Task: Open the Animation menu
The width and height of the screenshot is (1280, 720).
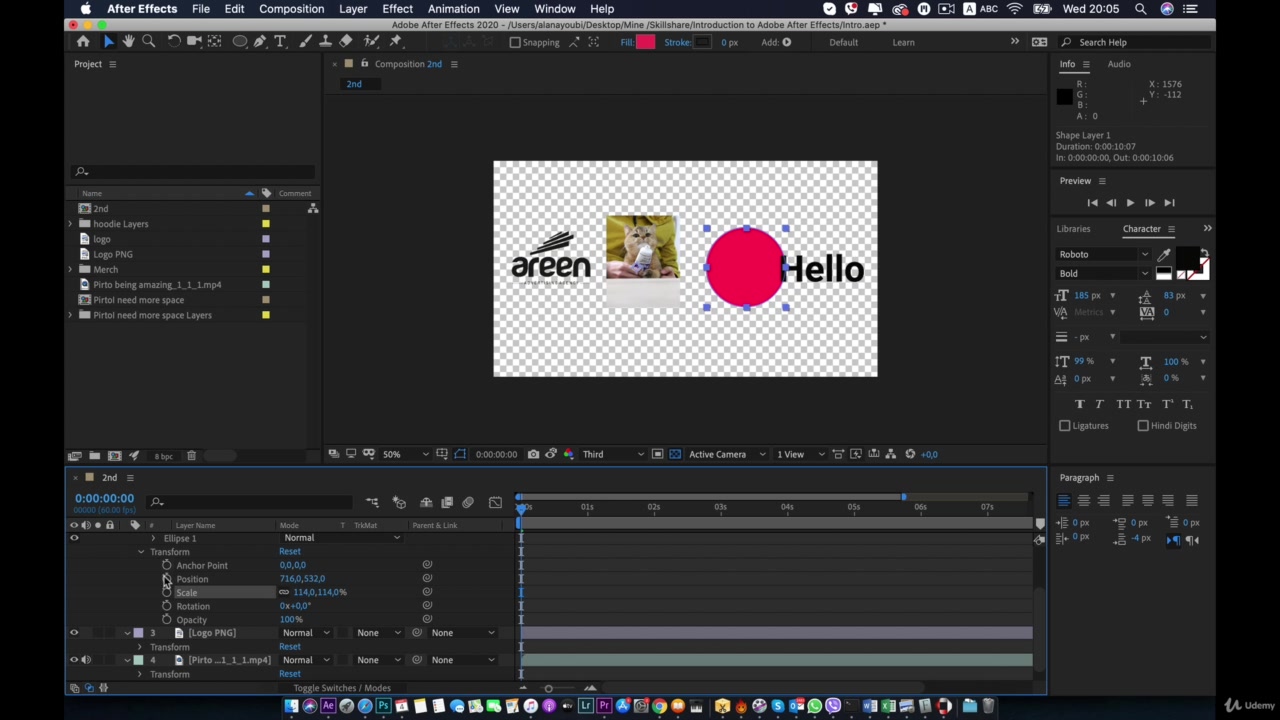Action: click(453, 9)
